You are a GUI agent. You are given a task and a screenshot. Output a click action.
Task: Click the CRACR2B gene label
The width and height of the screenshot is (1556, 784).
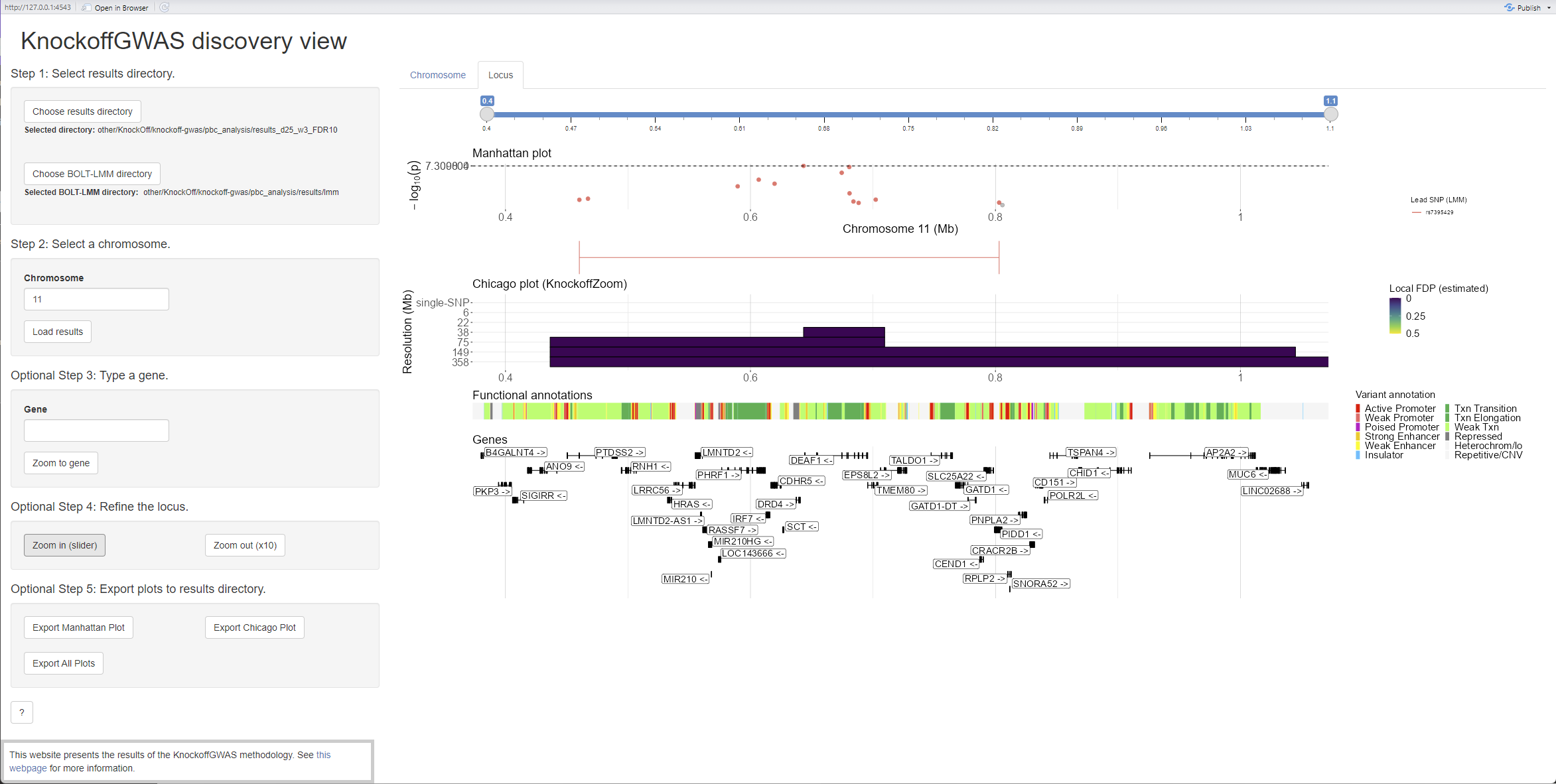click(x=1000, y=551)
